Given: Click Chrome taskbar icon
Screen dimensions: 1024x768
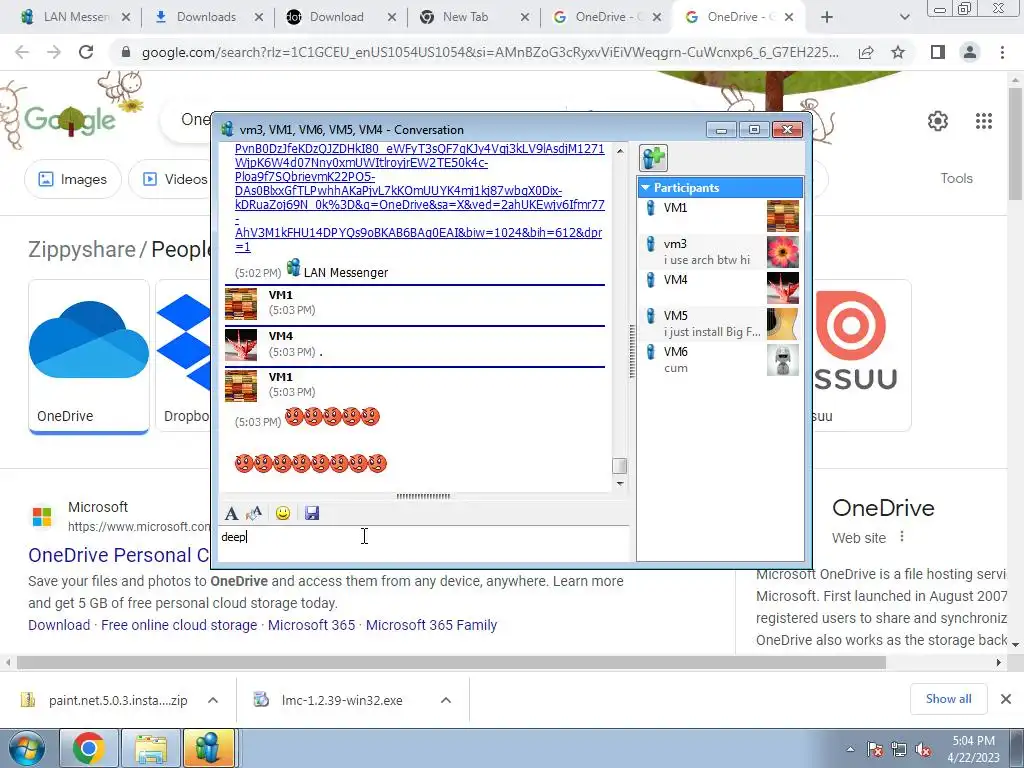Looking at the screenshot, I should click(x=89, y=748).
